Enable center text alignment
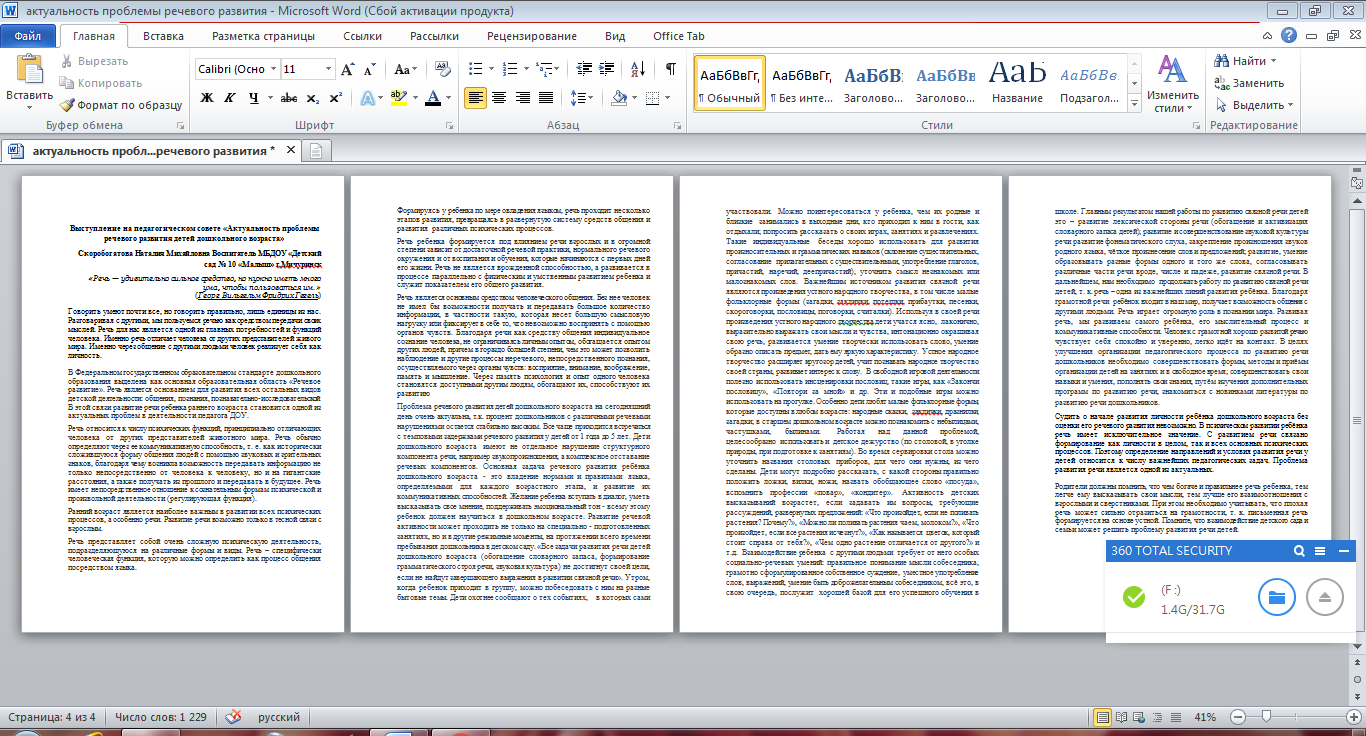 (x=500, y=98)
